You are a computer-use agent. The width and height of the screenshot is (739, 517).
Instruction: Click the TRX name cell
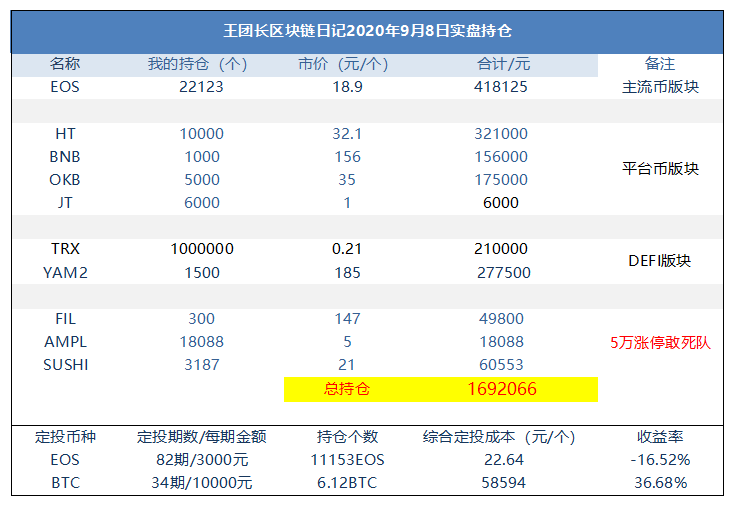[x=65, y=249]
